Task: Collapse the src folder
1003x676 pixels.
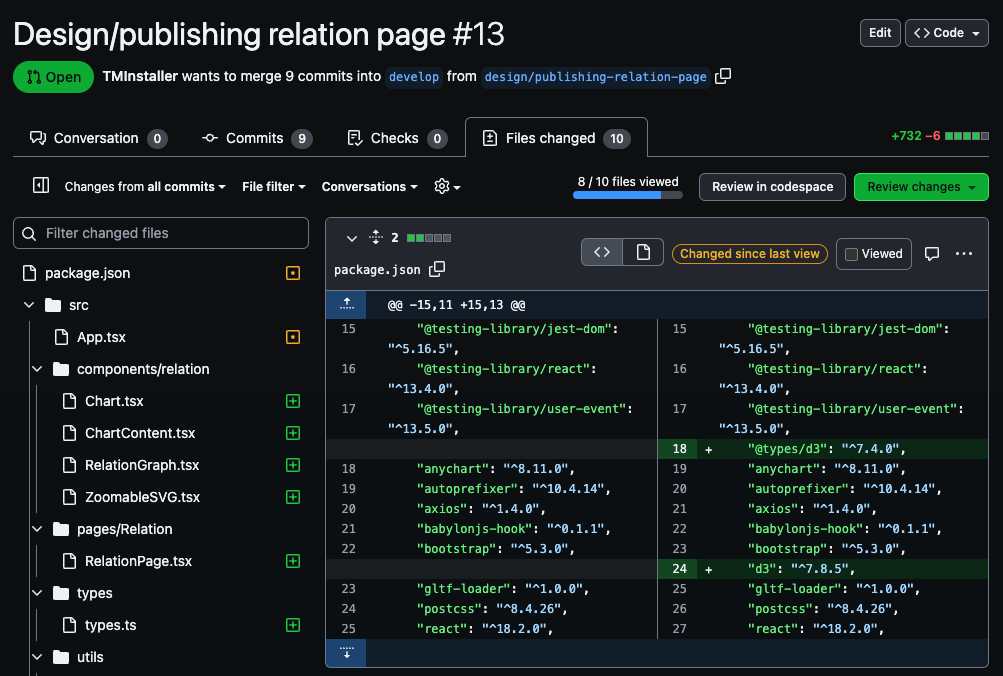Action: pyautogui.click(x=29, y=305)
